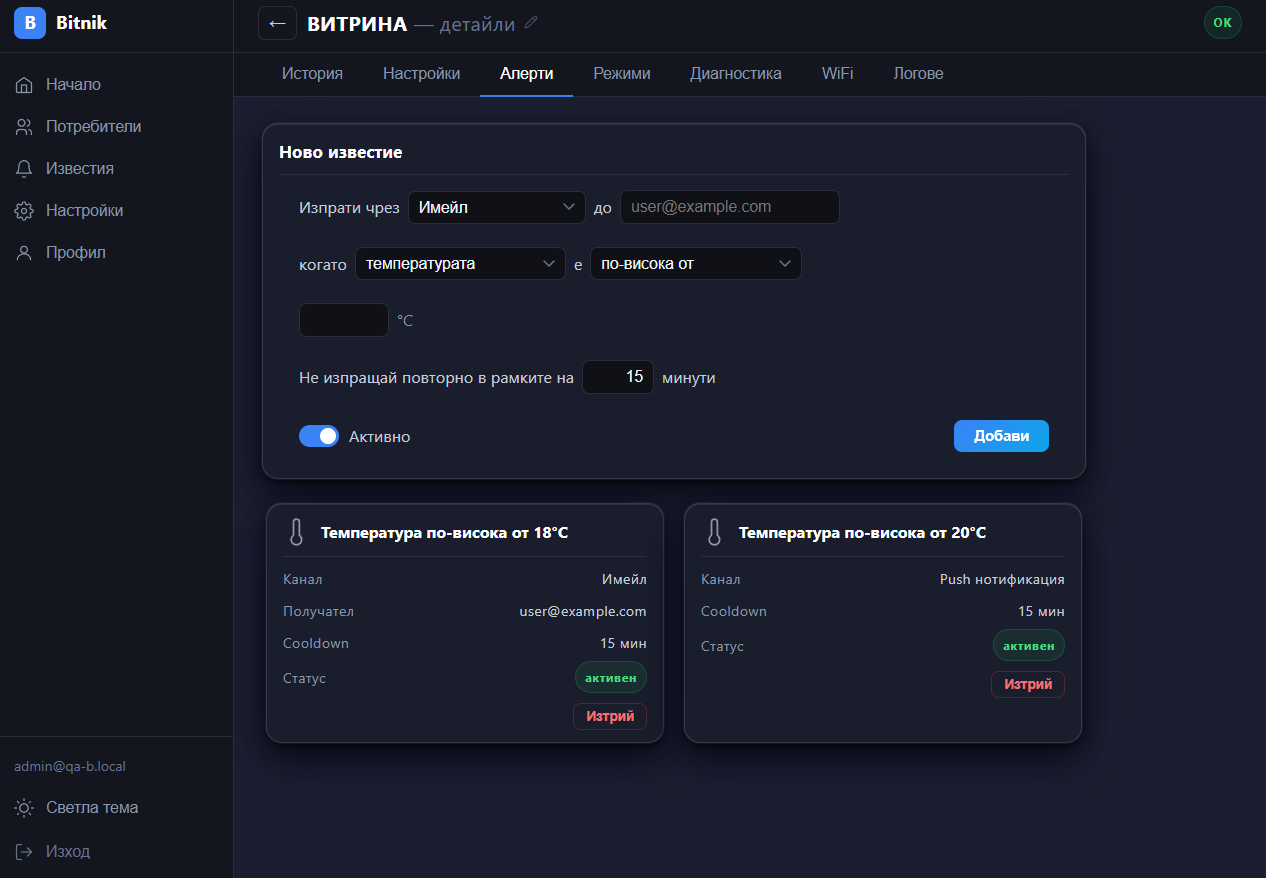Click the OK status badge
Image resolution: width=1266 pixels, height=878 pixels.
(1222, 22)
